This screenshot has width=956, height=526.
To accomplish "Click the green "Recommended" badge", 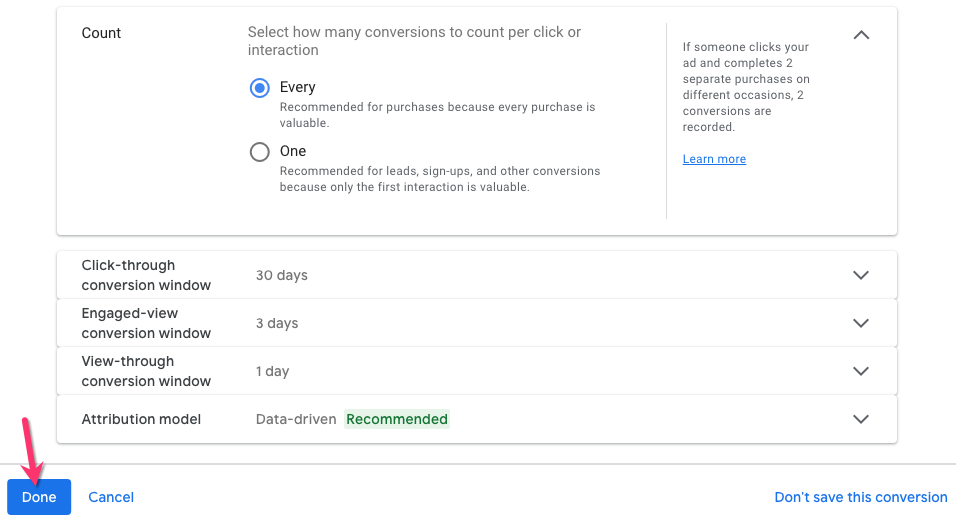I will (397, 419).
